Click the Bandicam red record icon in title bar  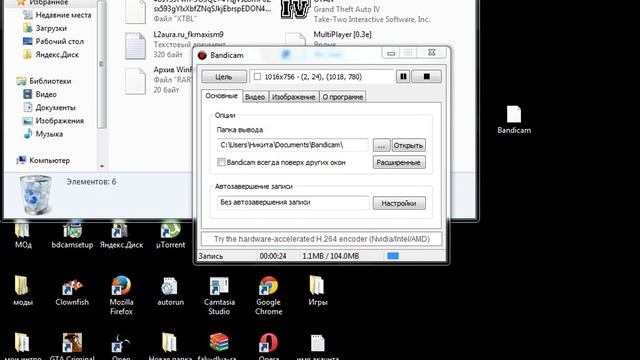[x=202, y=55]
